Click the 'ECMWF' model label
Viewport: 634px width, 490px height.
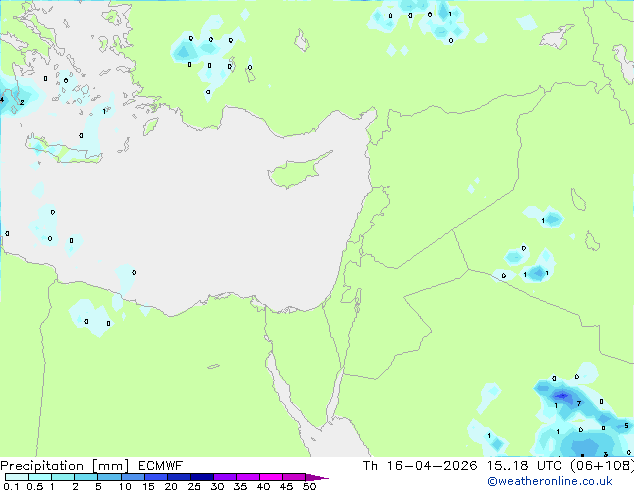tap(161, 466)
